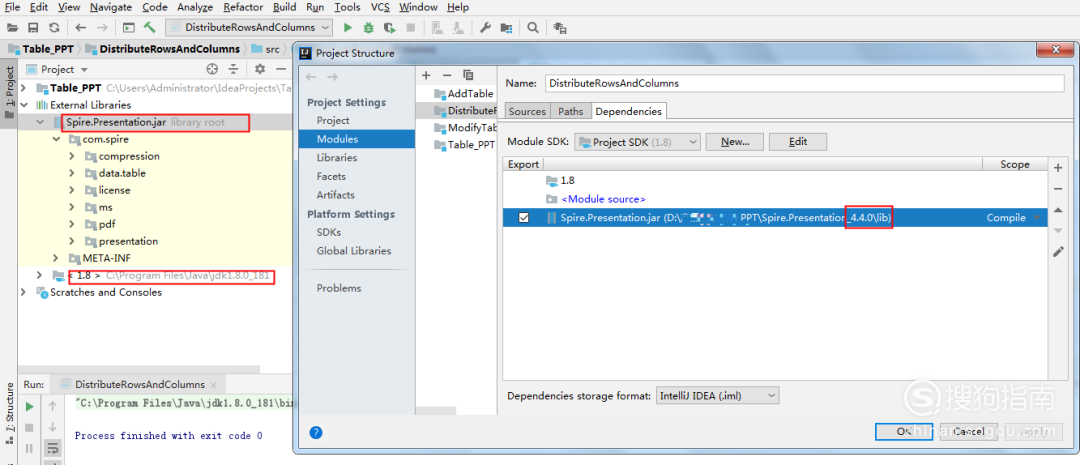Image resolution: width=1080 pixels, height=465 pixels.
Task: Open the Analyze menu
Action: click(x=195, y=7)
